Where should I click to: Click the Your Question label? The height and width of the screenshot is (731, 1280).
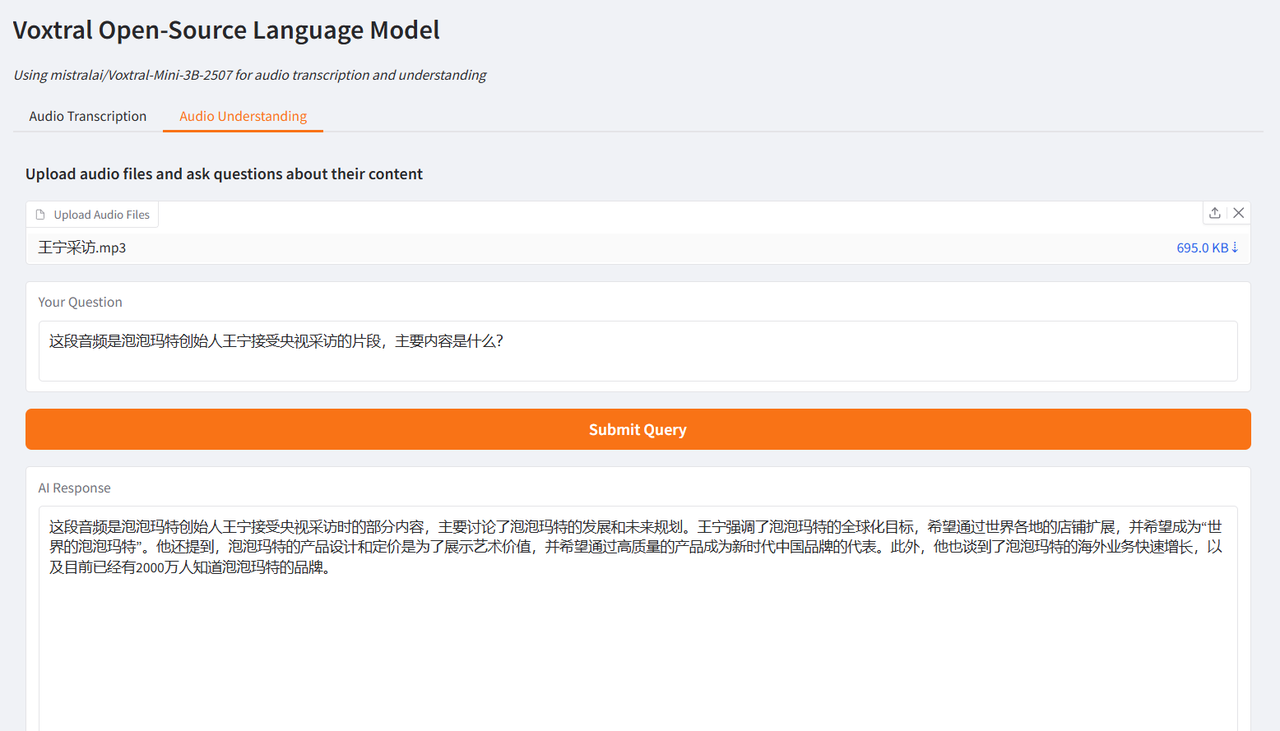80,302
